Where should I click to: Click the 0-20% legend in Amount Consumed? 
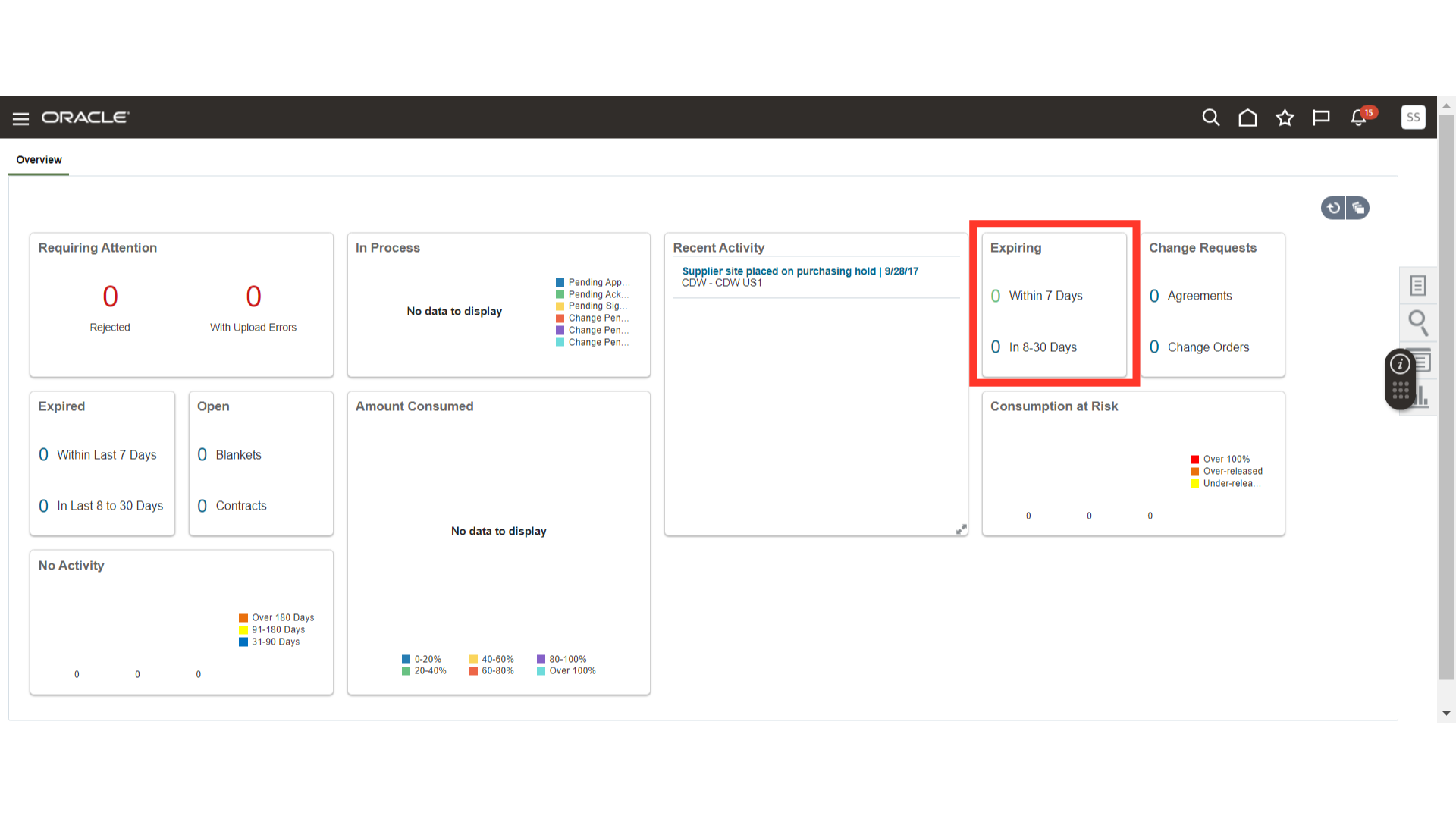[422, 660]
